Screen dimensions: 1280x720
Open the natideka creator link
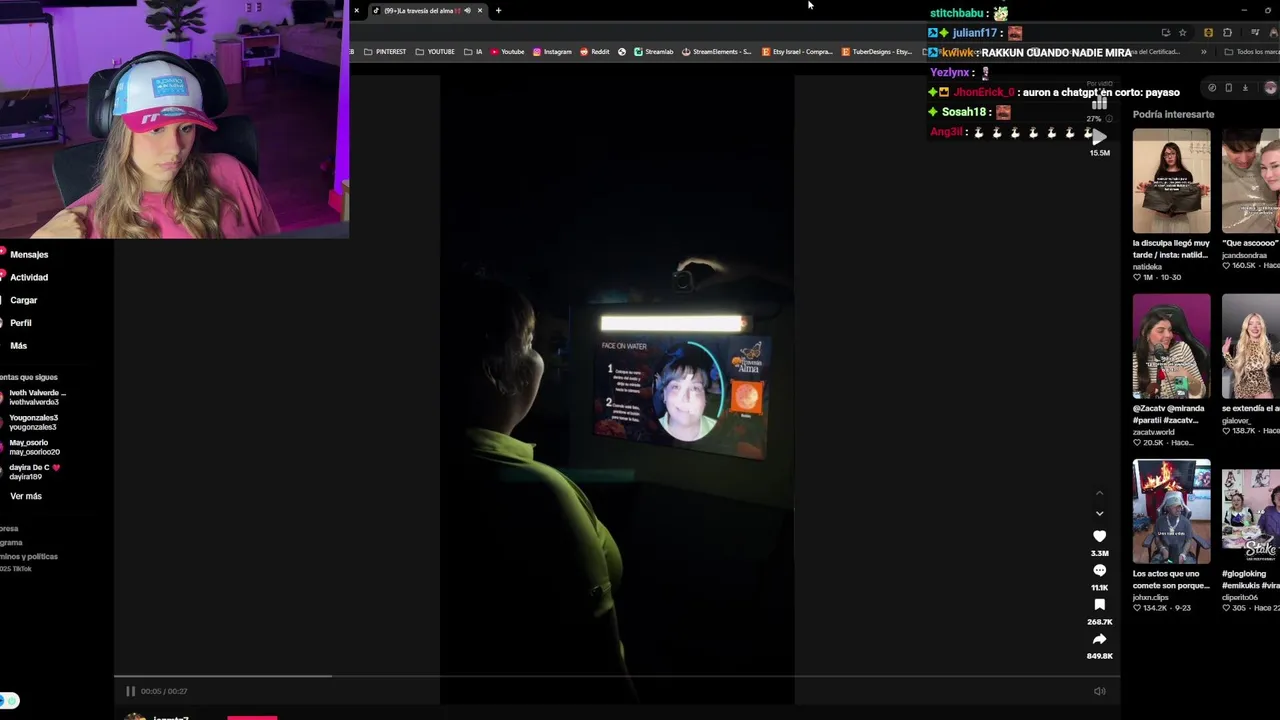(x=1150, y=267)
